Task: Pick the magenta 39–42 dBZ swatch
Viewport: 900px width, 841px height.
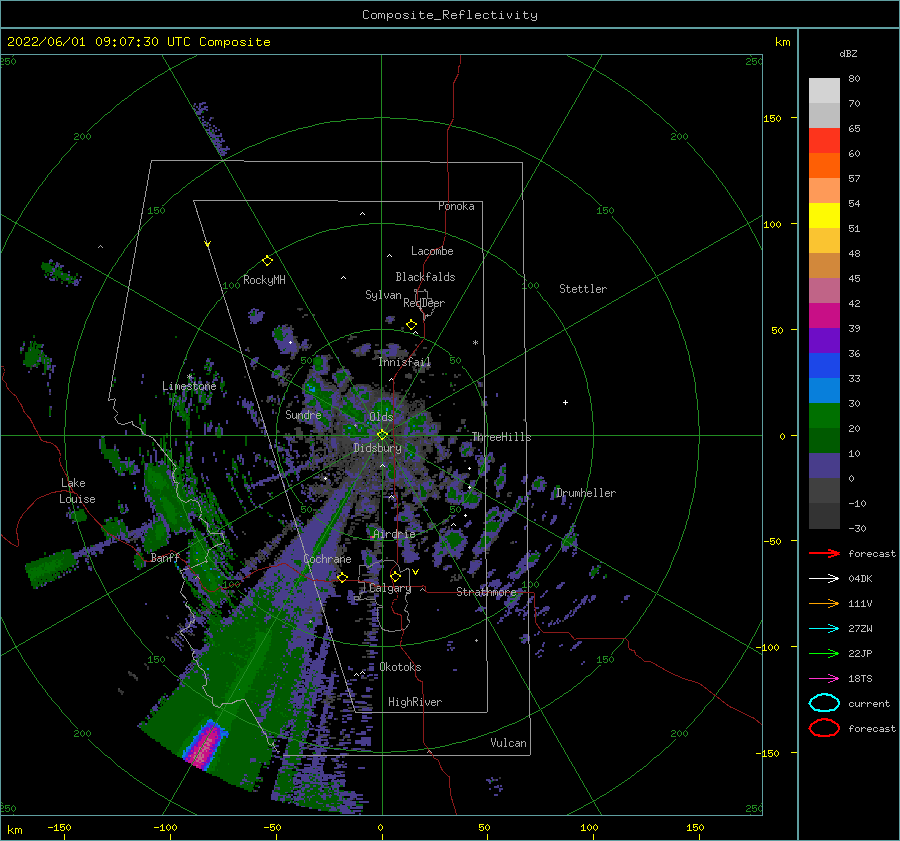Action: [x=824, y=316]
